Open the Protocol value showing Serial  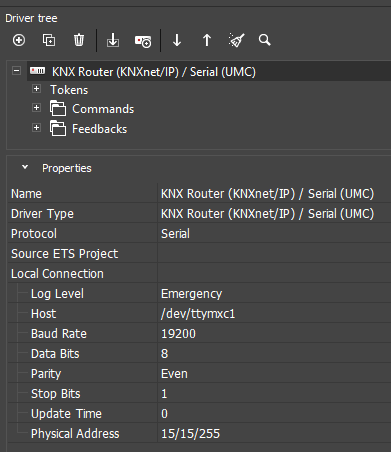pyautogui.click(x=274, y=234)
